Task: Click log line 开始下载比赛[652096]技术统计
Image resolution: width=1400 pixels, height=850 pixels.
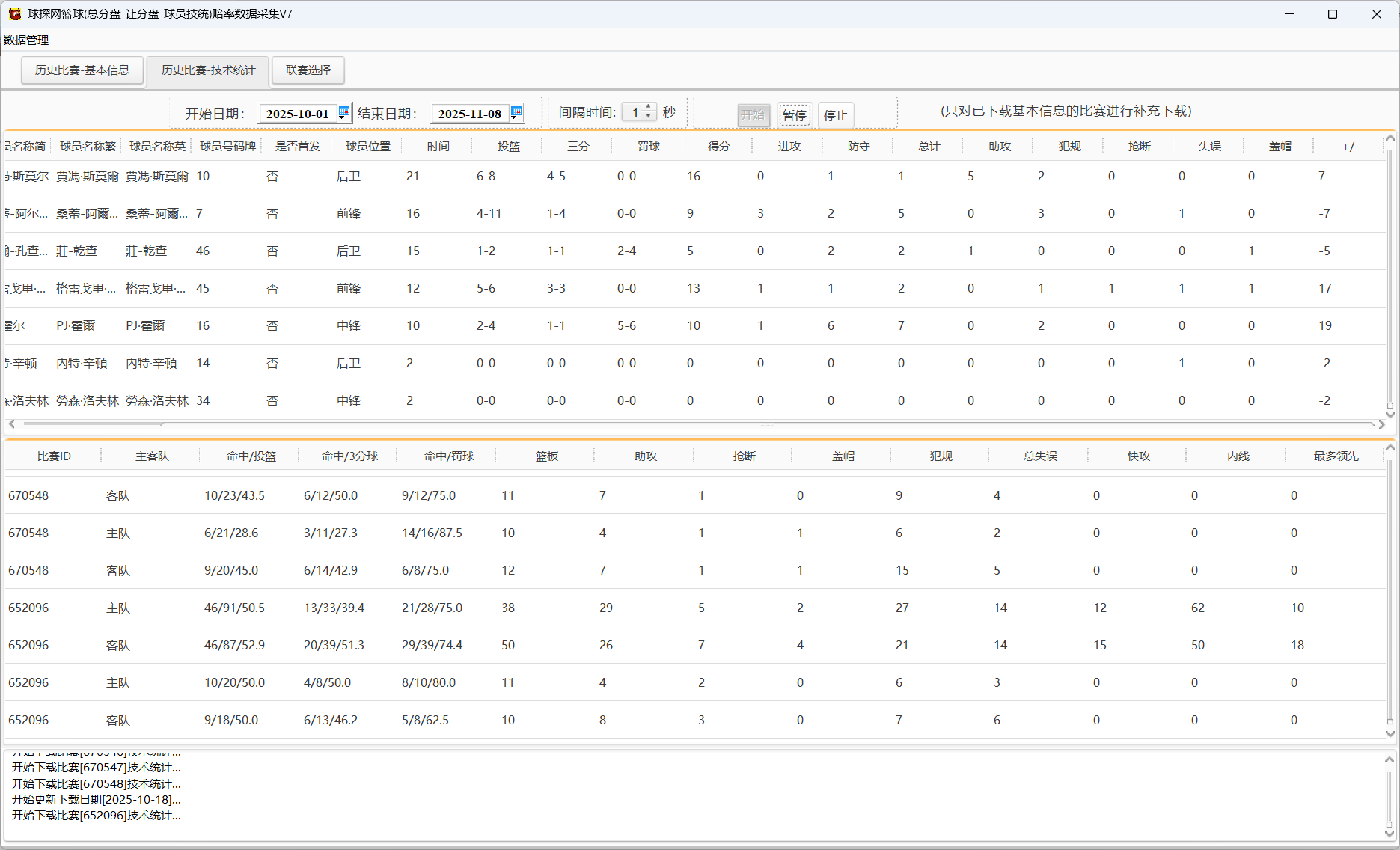Action: (x=96, y=816)
